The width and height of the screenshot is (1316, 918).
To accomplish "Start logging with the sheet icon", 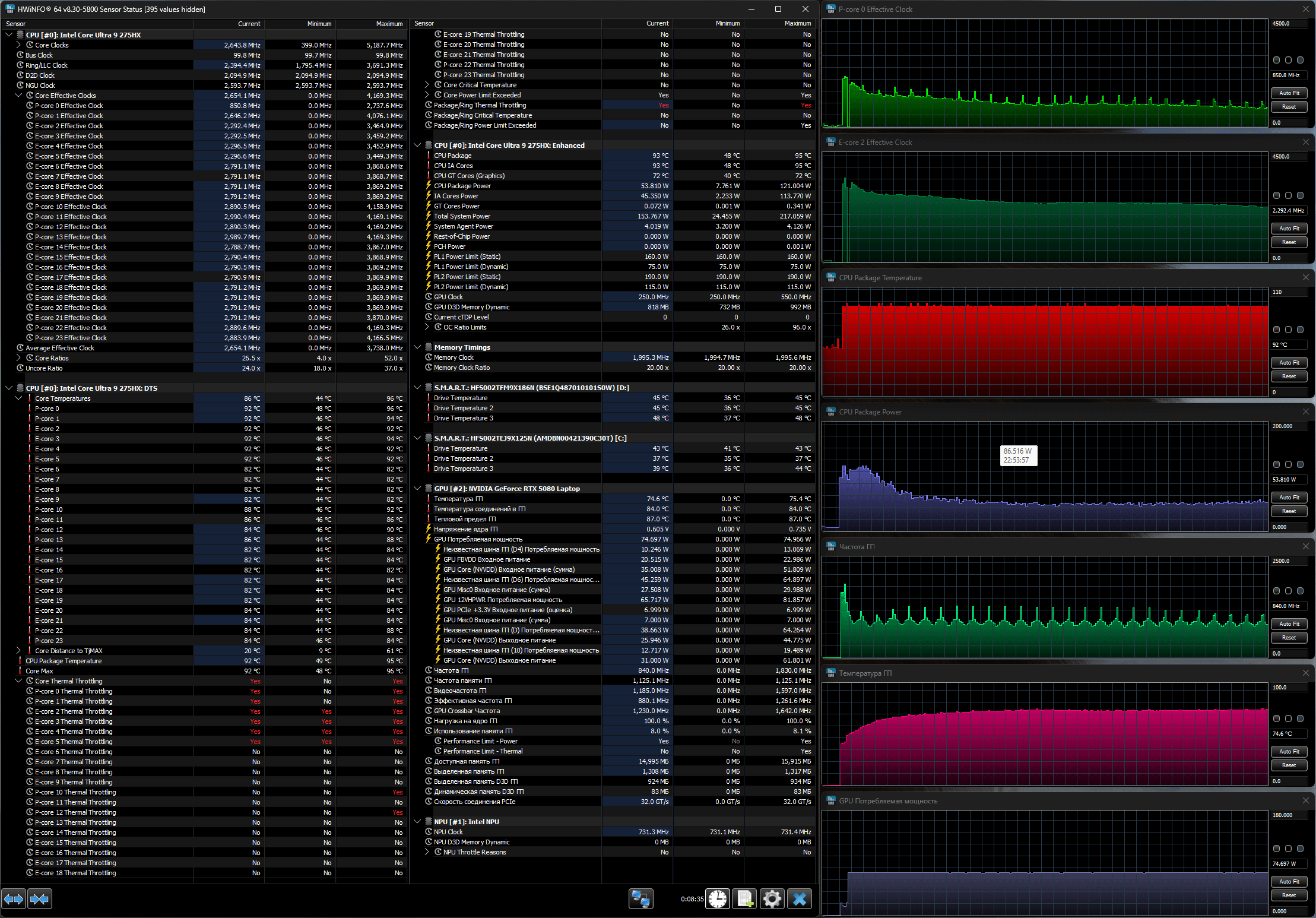I will (745, 899).
